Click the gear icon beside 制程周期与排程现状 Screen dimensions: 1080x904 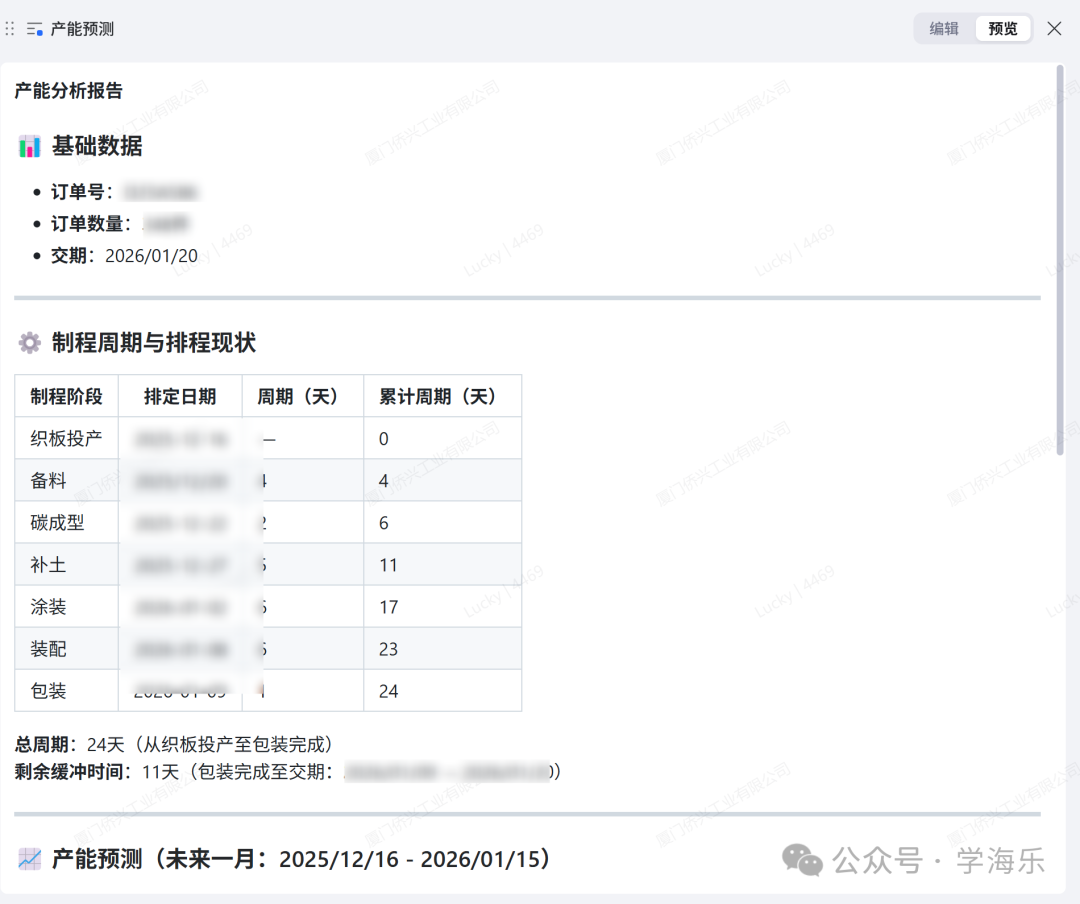click(30, 342)
